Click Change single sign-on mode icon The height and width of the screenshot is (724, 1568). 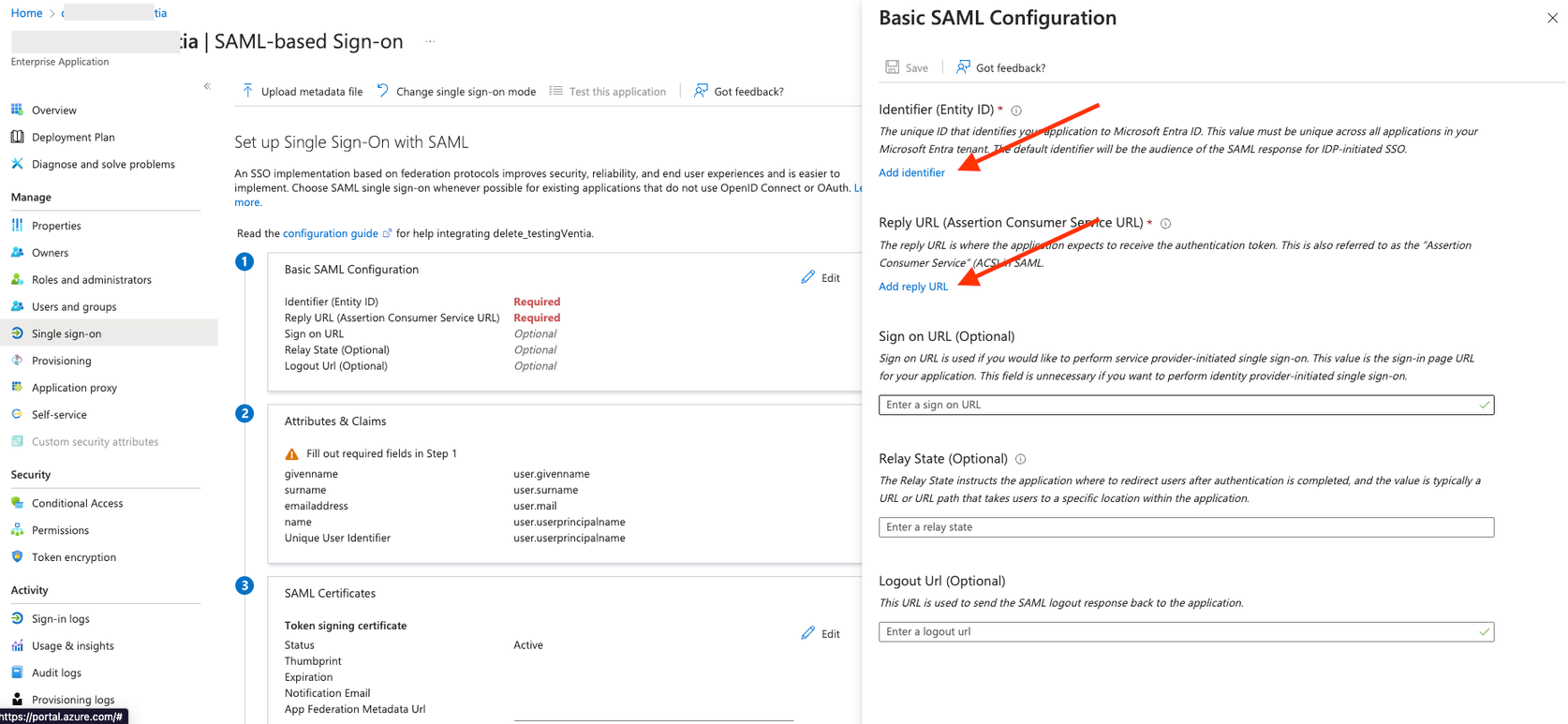[383, 91]
